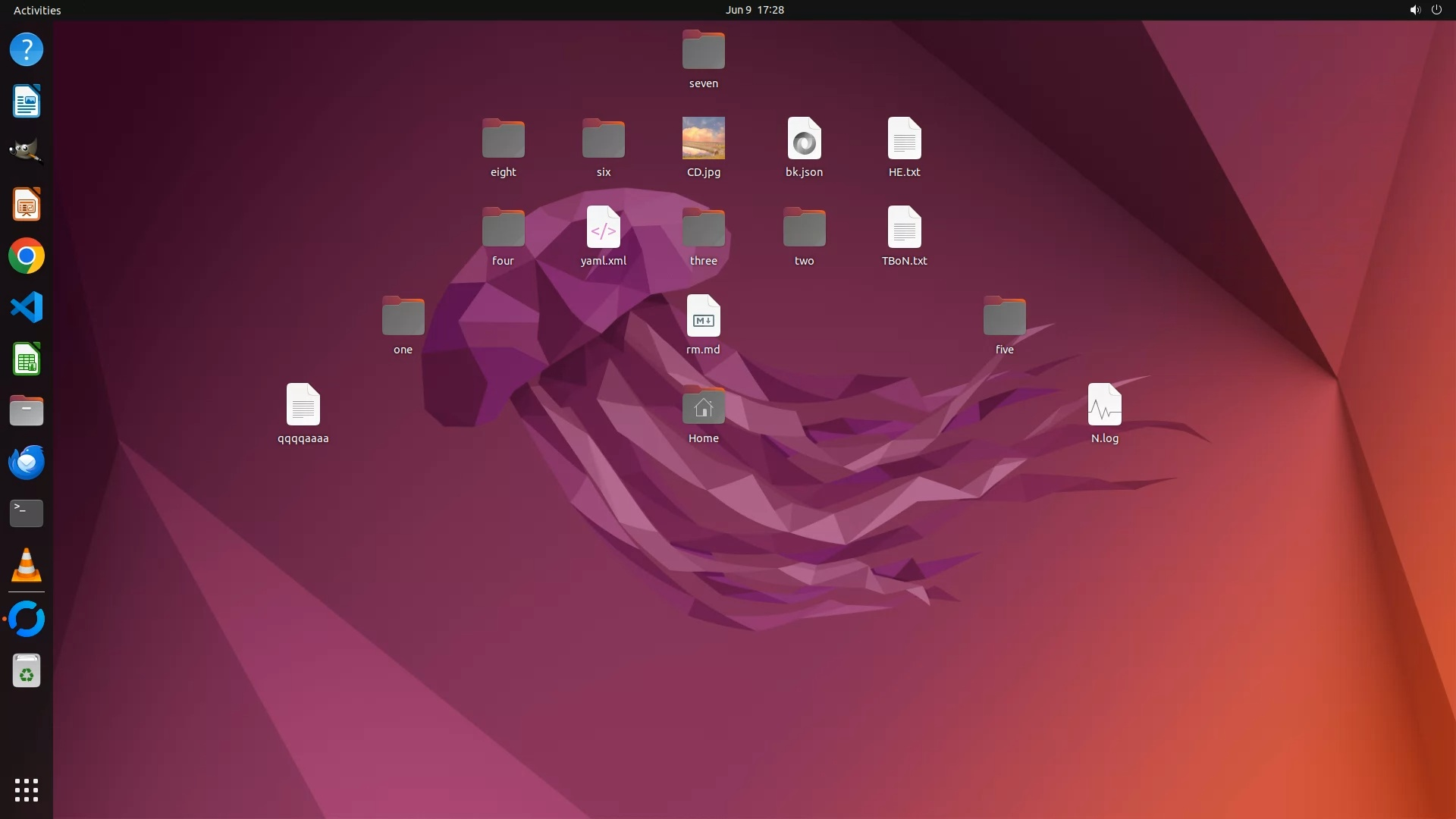Open LibreOffice Calc from the dock
Image resolution: width=1456 pixels, height=819 pixels.
pos(27,359)
